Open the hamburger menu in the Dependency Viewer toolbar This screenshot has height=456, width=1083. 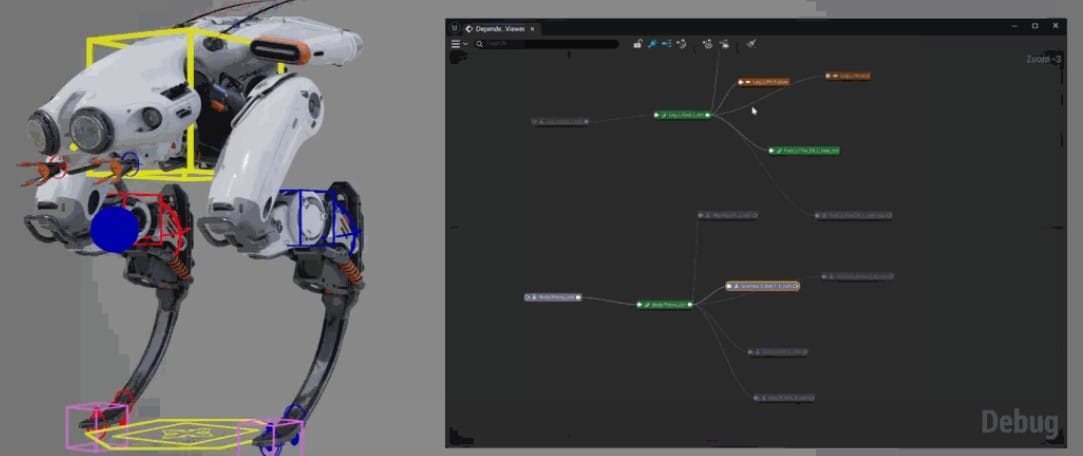coord(456,44)
